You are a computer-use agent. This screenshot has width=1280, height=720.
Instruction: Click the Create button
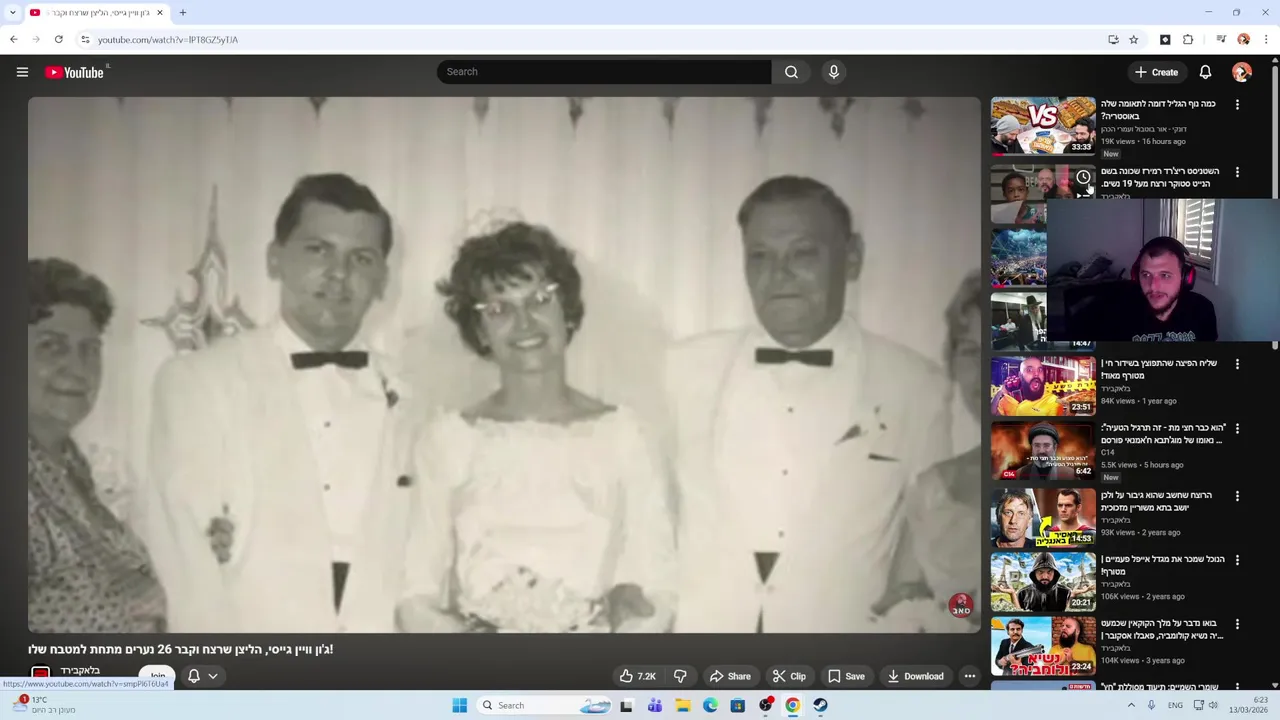[x=1156, y=72]
